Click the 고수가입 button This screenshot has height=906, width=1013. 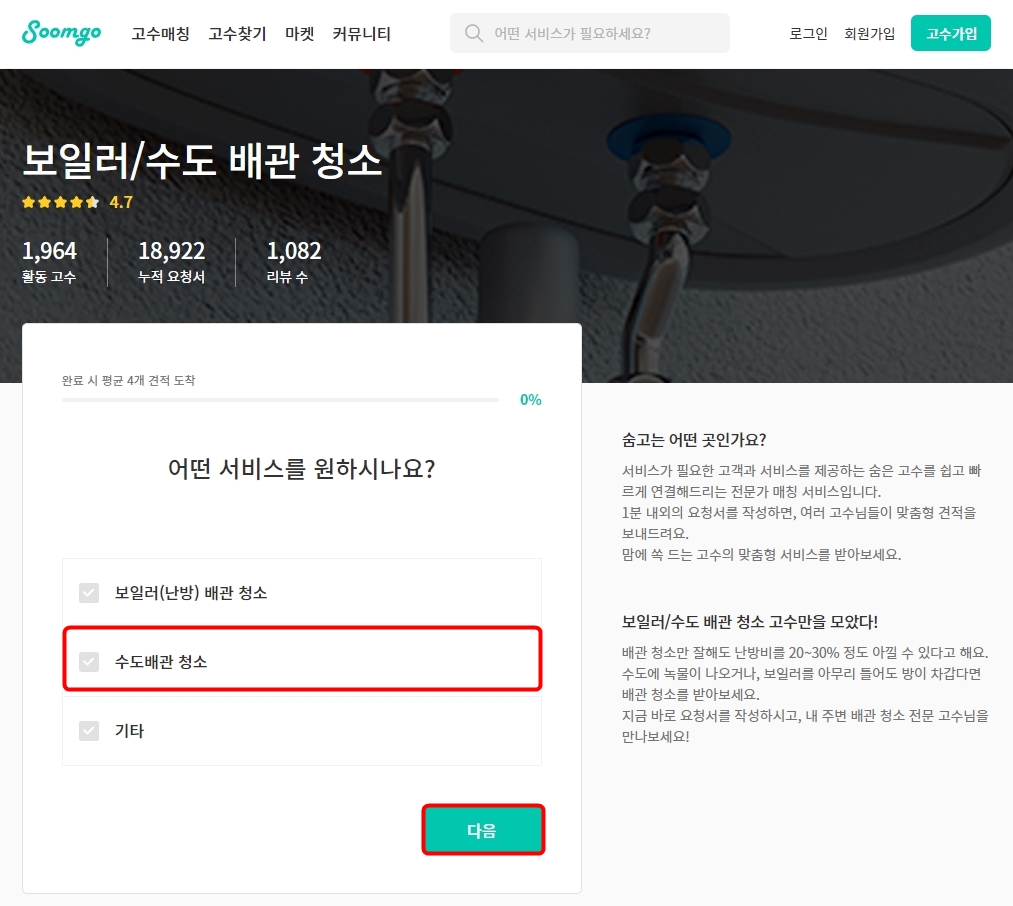pyautogui.click(x=950, y=32)
